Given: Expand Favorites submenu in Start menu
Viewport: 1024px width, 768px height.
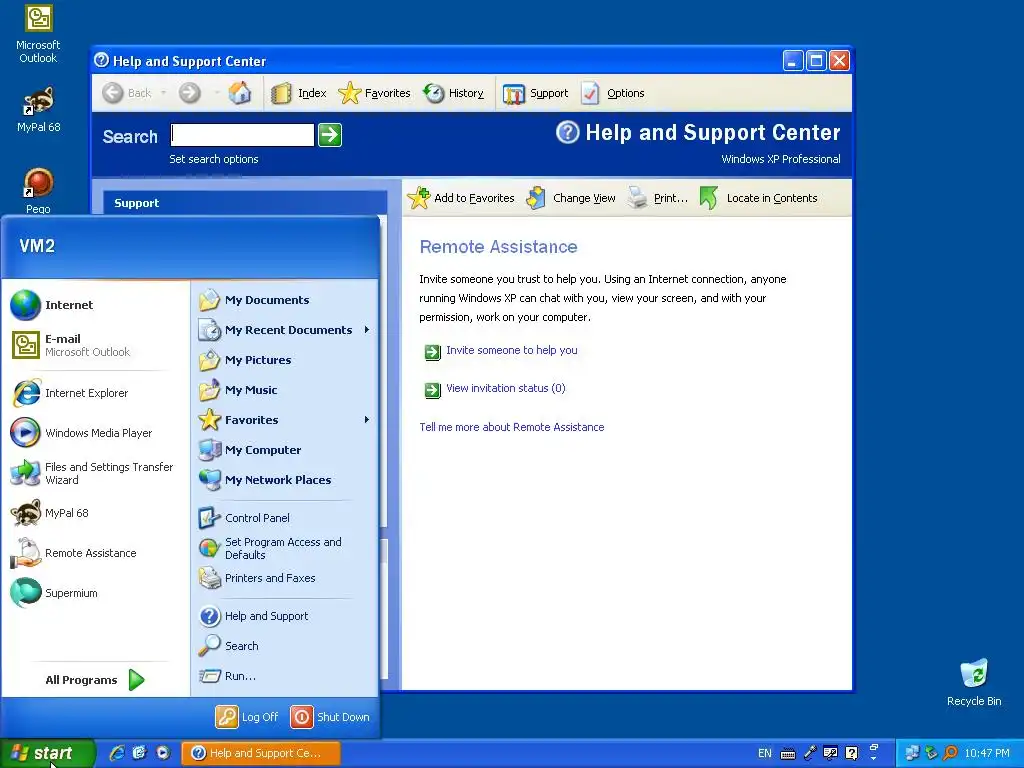Looking at the screenshot, I should click(x=285, y=420).
